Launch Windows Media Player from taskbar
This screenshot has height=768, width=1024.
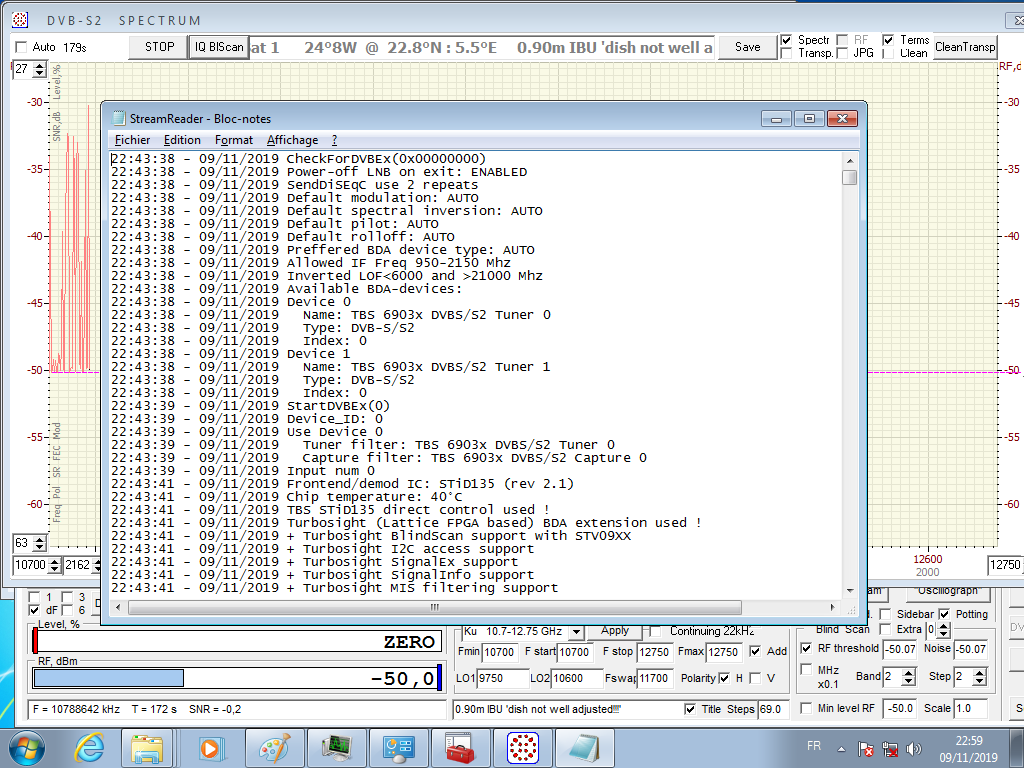[x=210, y=747]
